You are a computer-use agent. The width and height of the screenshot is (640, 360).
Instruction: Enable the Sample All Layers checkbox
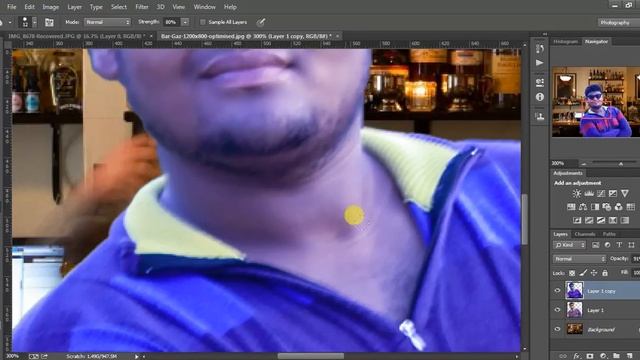[202, 22]
